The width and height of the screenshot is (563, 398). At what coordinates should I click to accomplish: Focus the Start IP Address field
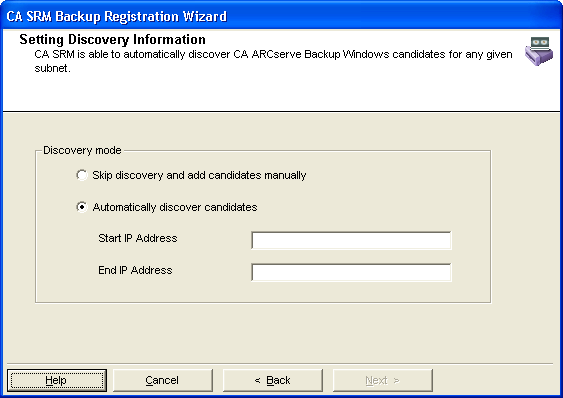[351, 240]
